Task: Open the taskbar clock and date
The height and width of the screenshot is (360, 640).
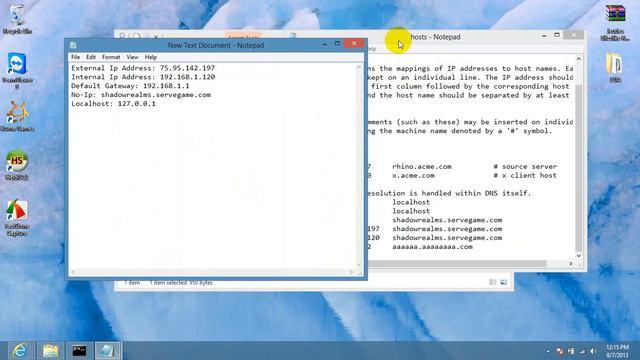Action: pos(617,351)
